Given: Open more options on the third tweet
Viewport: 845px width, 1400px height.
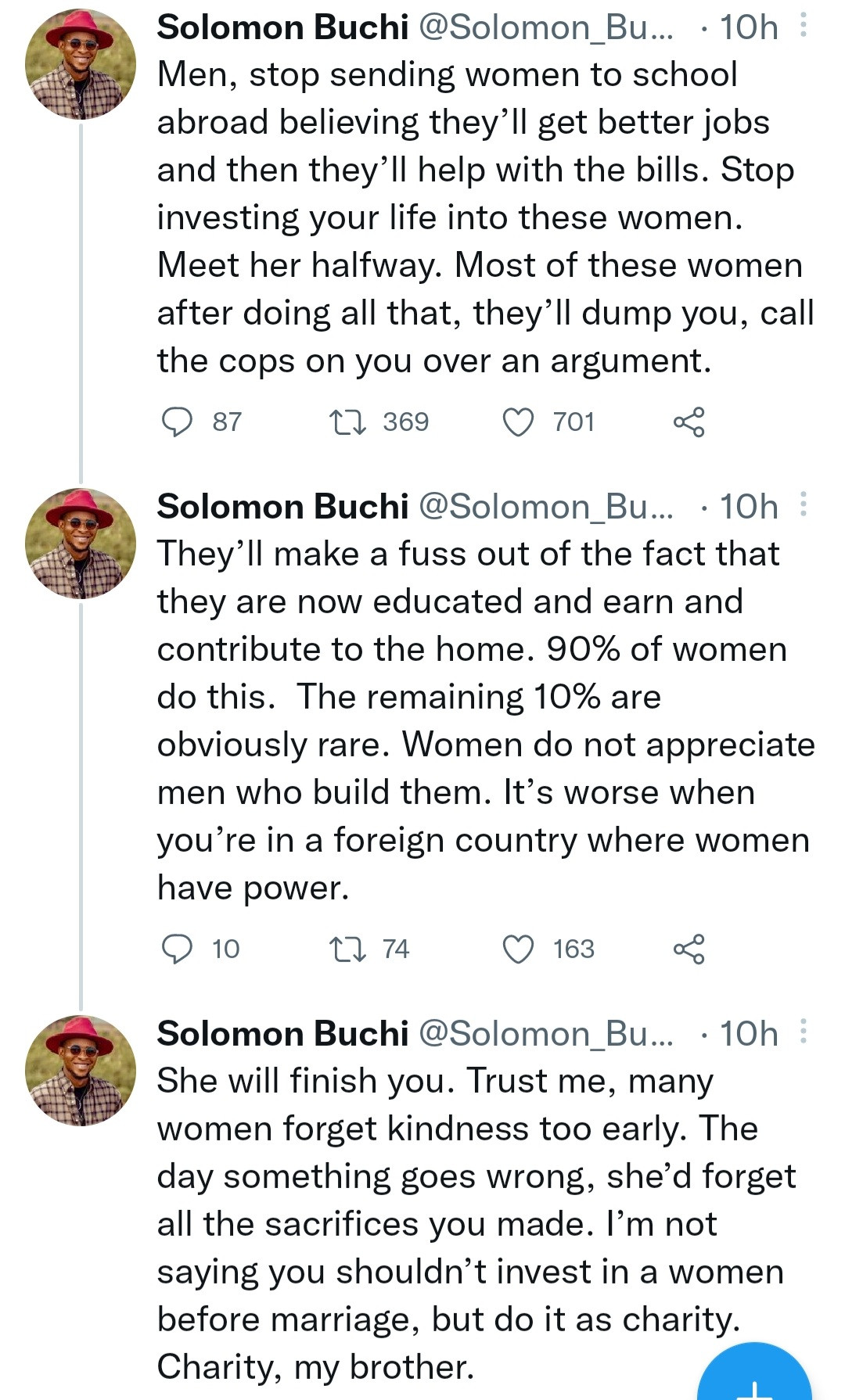Looking at the screenshot, I should pos(803,1032).
